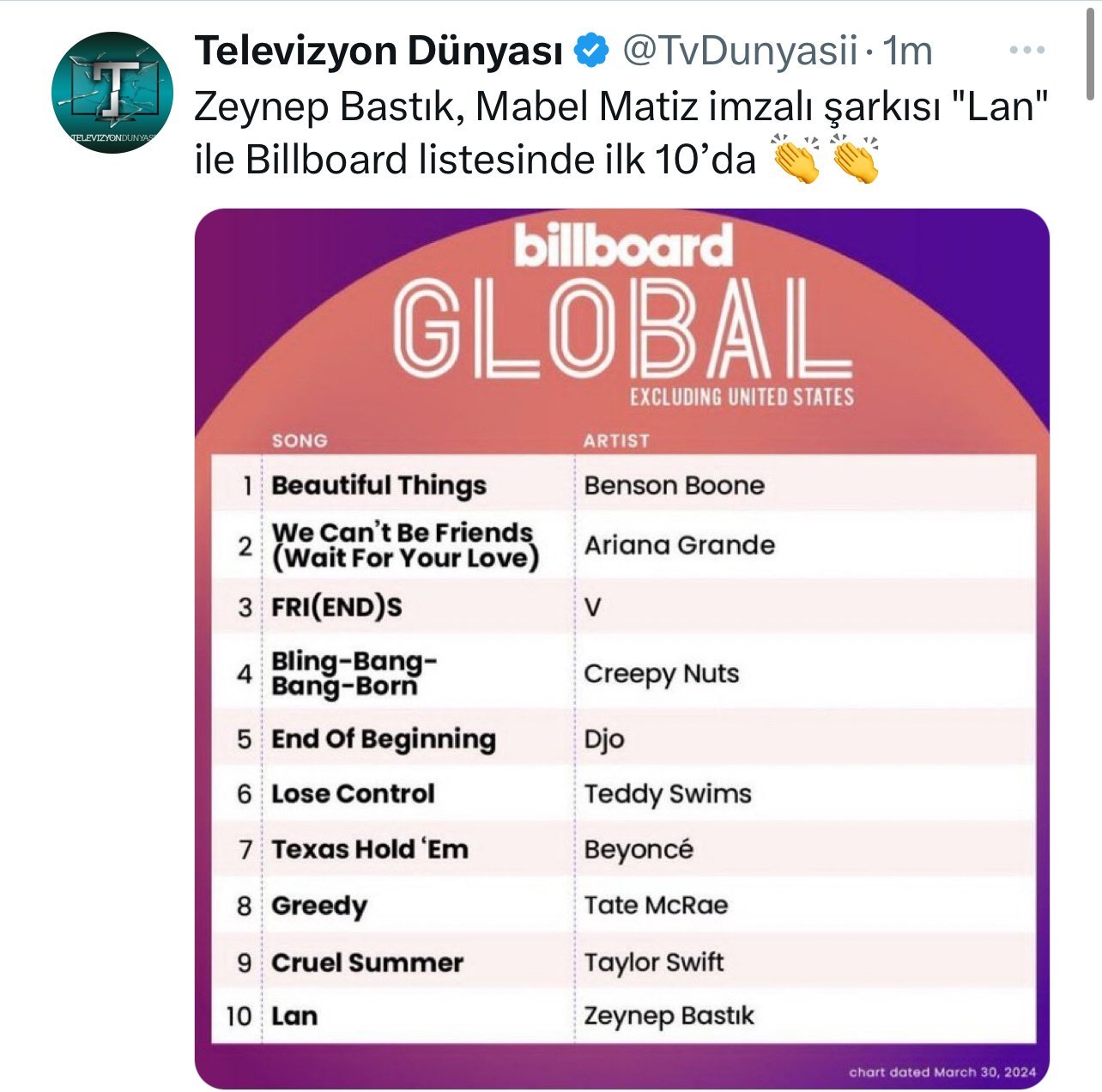Click the second clapping hands emoji

point(855,159)
